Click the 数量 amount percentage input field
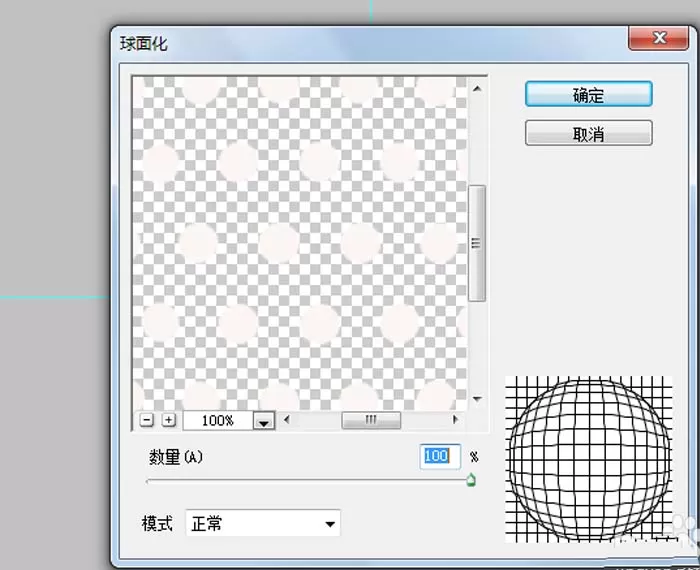This screenshot has width=700, height=570. [x=440, y=456]
